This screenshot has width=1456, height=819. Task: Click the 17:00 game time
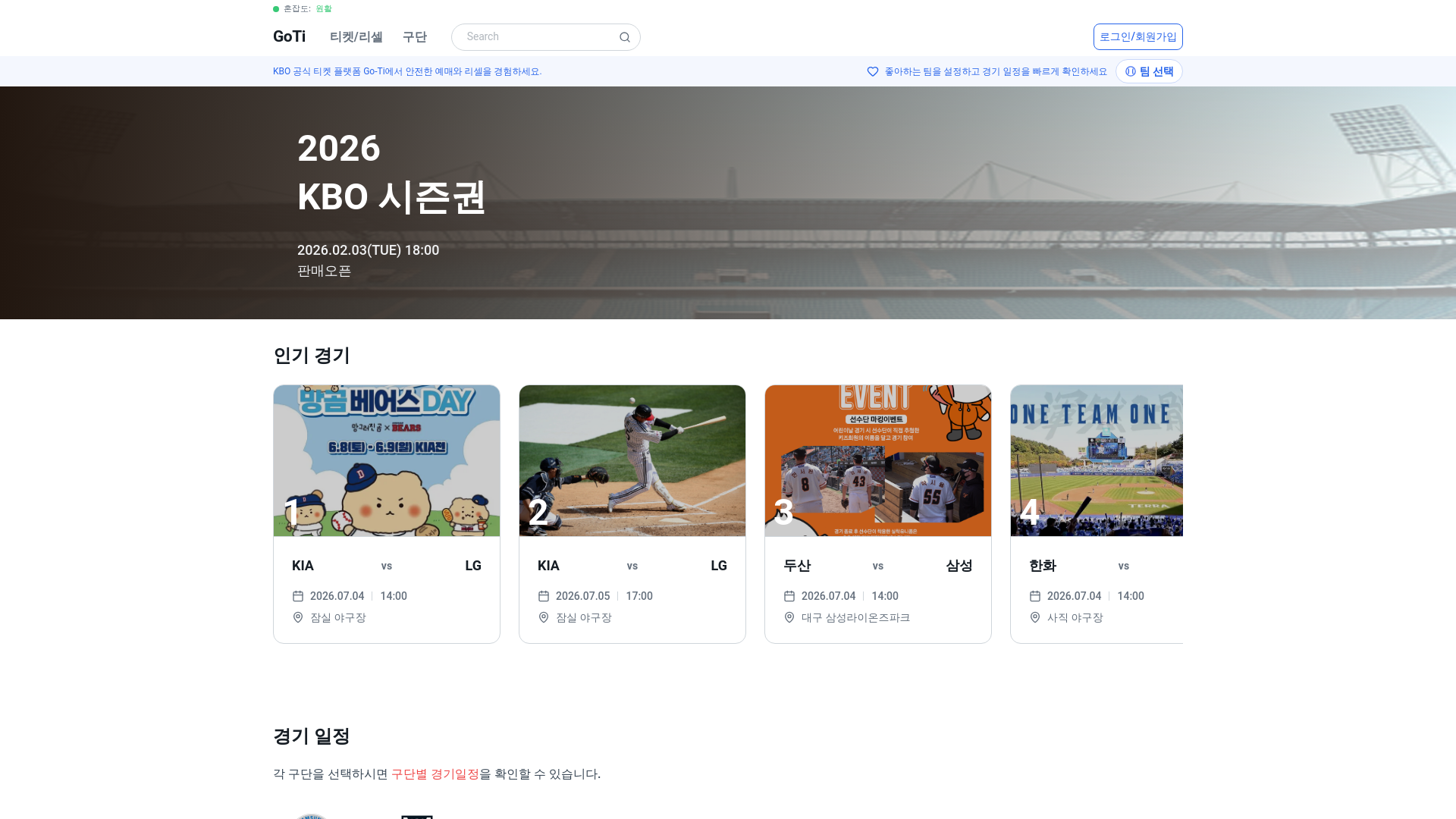tap(639, 596)
